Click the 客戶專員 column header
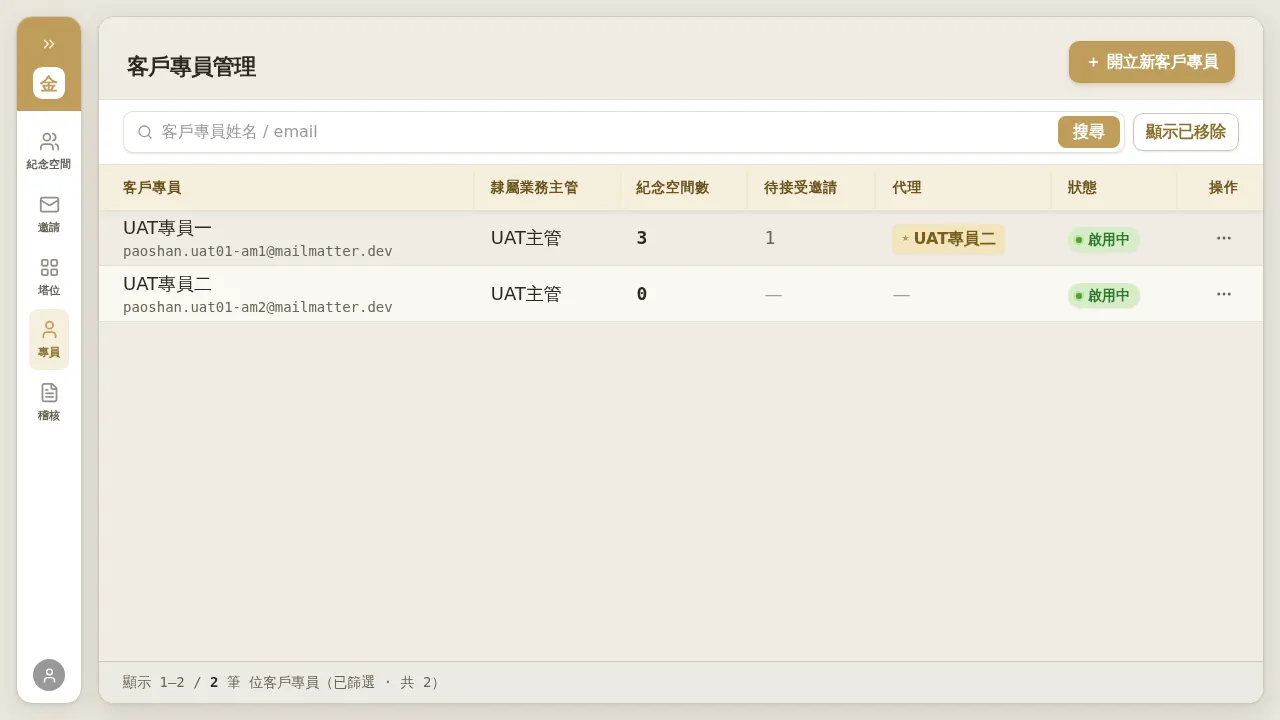The image size is (1280, 720). 152,187
